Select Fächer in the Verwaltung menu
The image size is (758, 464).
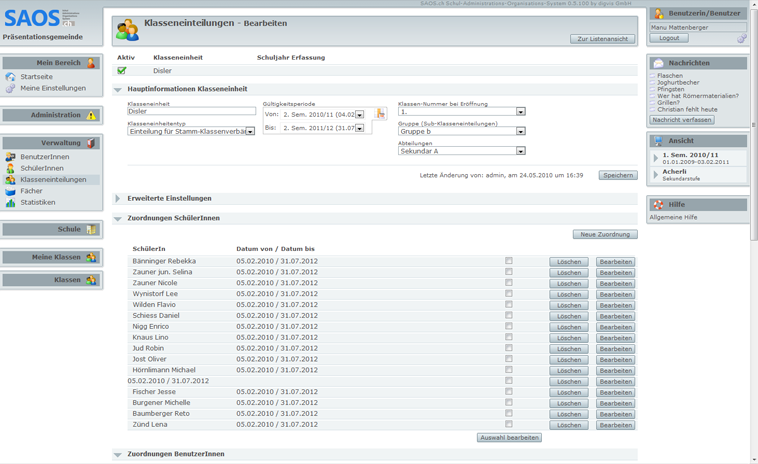click(x=31, y=191)
